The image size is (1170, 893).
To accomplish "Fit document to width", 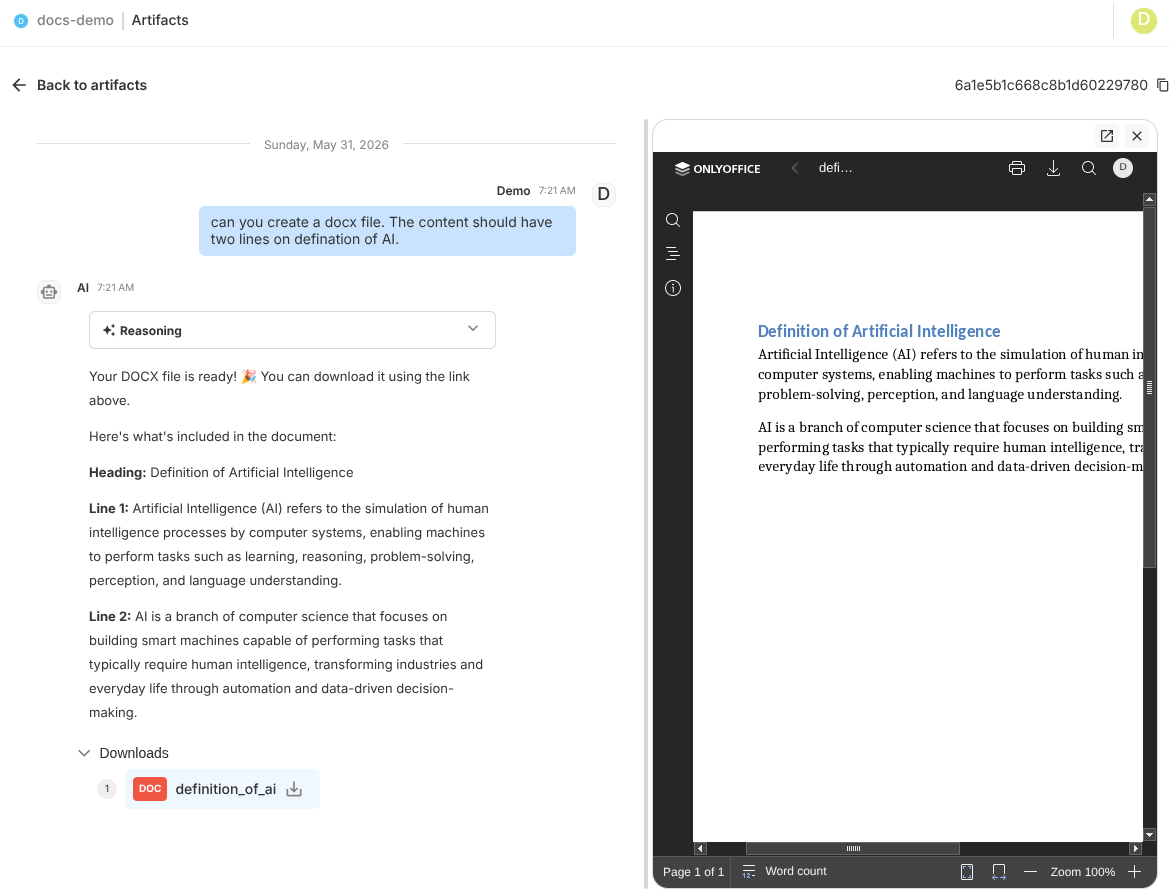I will coord(998,871).
